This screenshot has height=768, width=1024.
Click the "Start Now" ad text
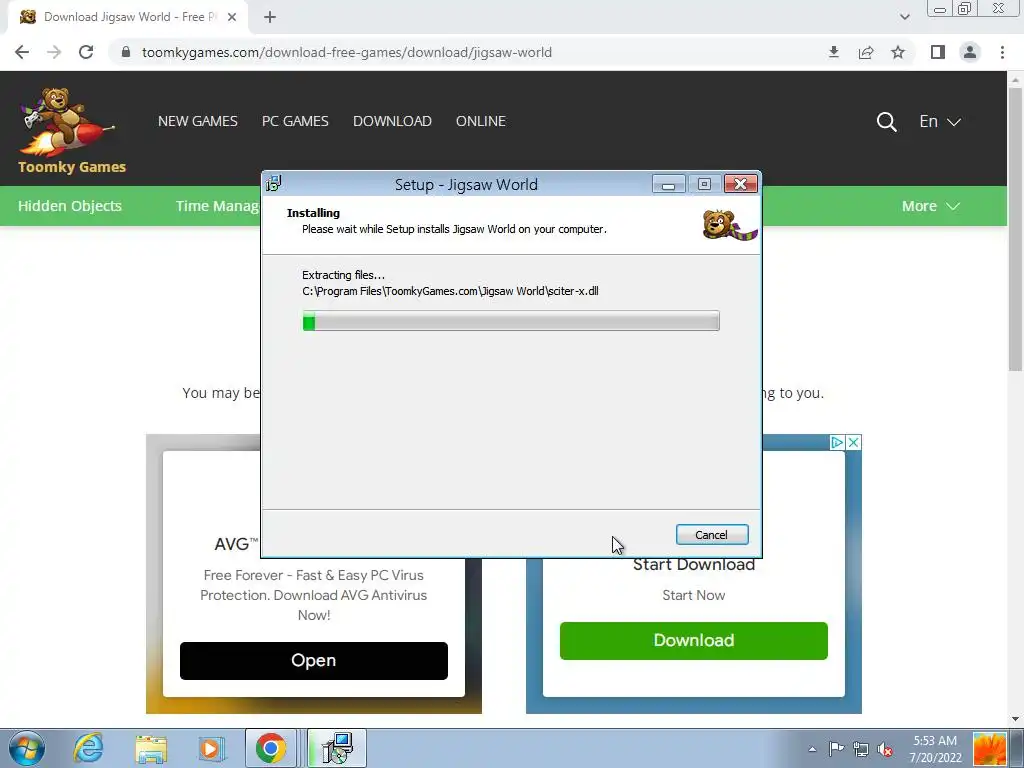pos(694,595)
